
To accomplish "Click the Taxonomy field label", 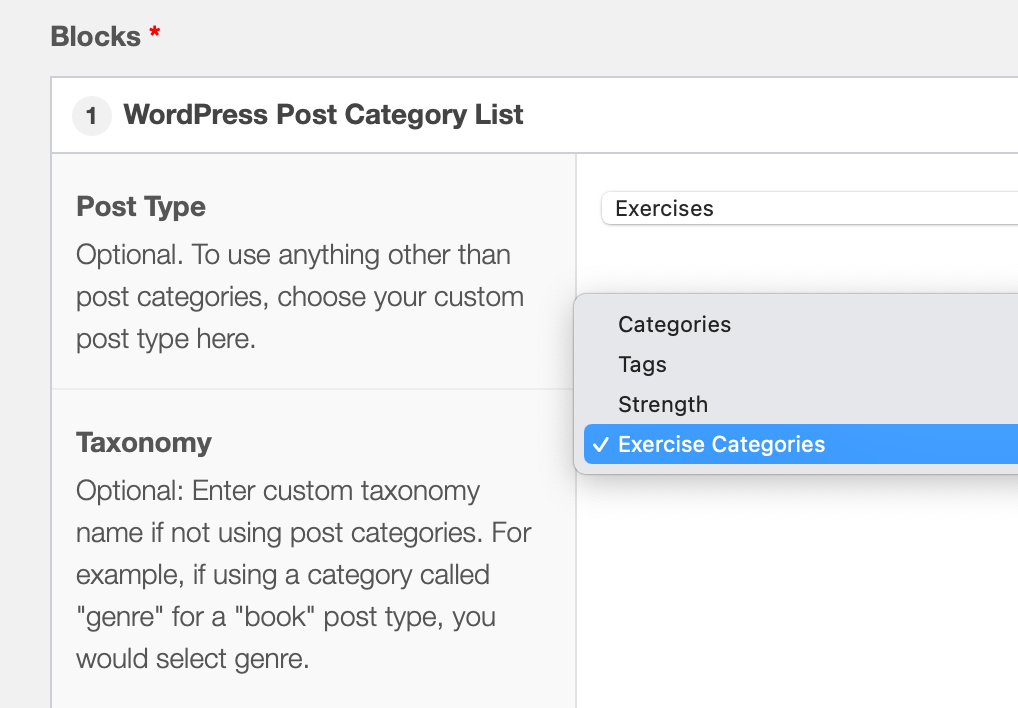I will click(x=144, y=443).
